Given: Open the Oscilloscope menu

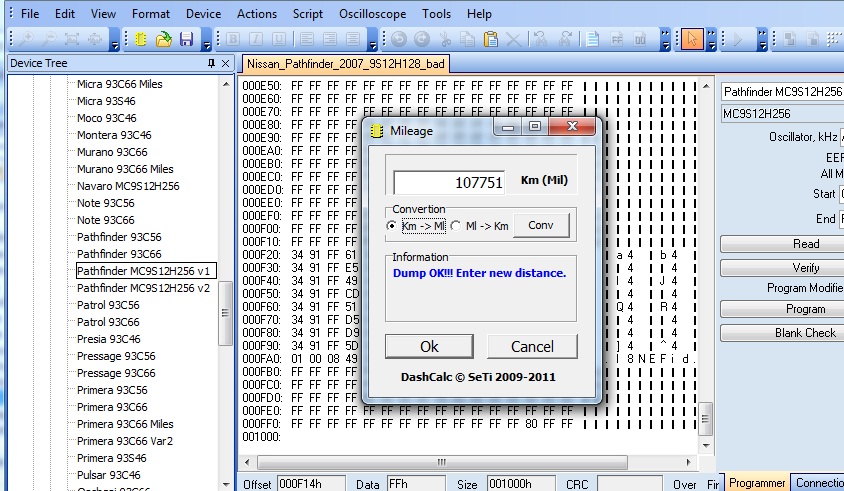Looking at the screenshot, I should click(372, 14).
